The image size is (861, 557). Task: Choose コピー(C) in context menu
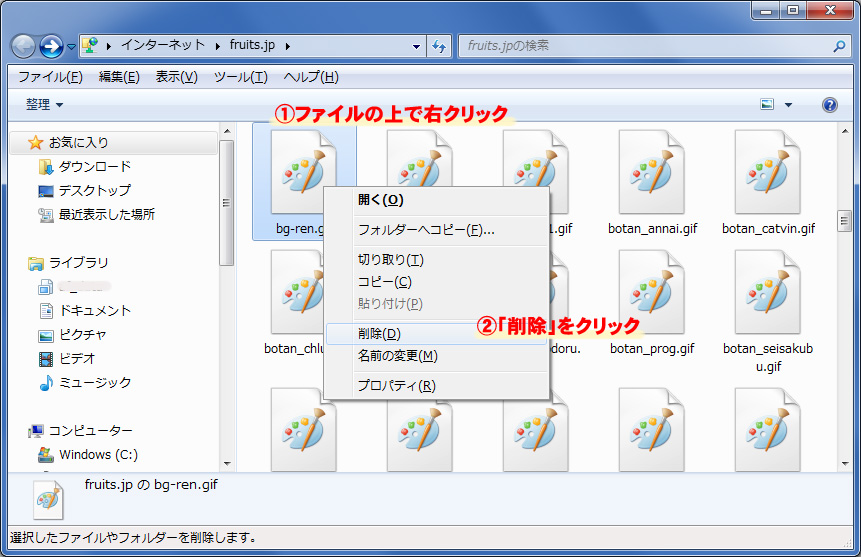tap(437, 282)
